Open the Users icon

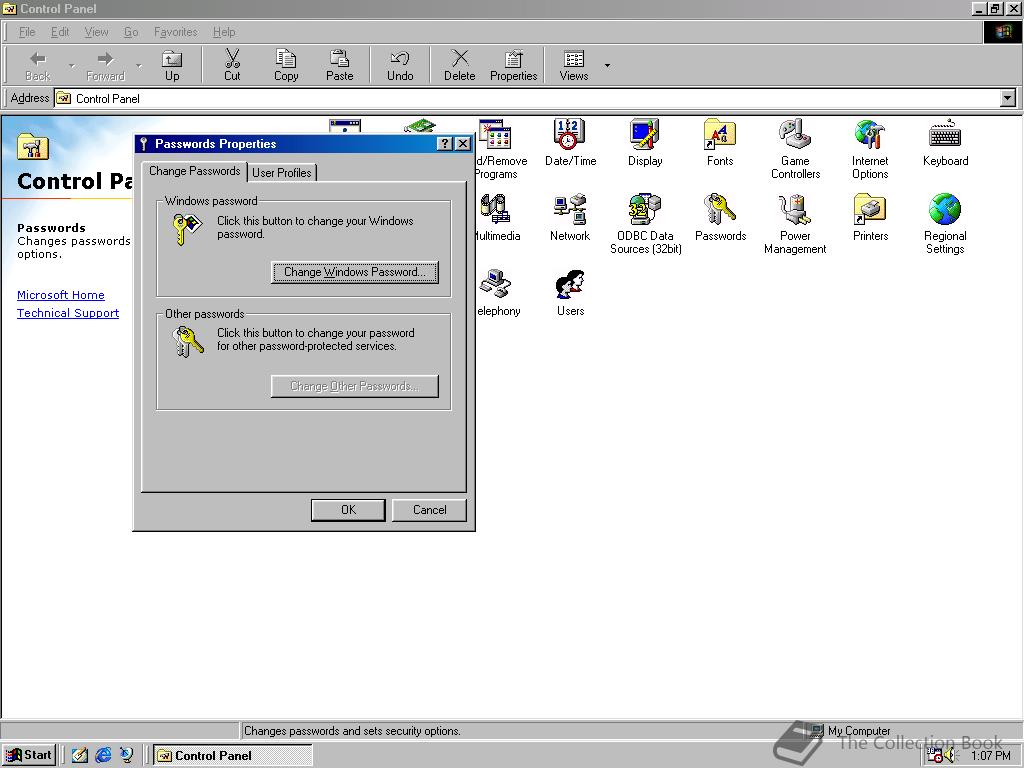(570, 293)
